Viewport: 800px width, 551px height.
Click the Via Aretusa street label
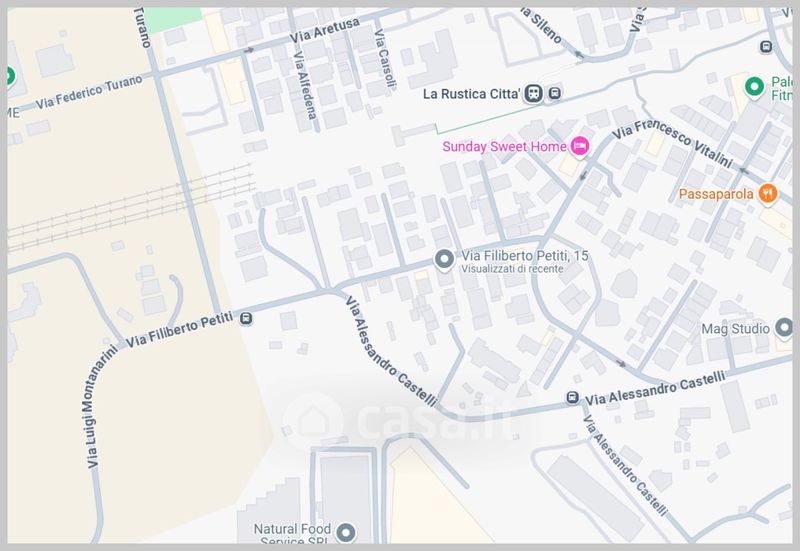click(324, 30)
